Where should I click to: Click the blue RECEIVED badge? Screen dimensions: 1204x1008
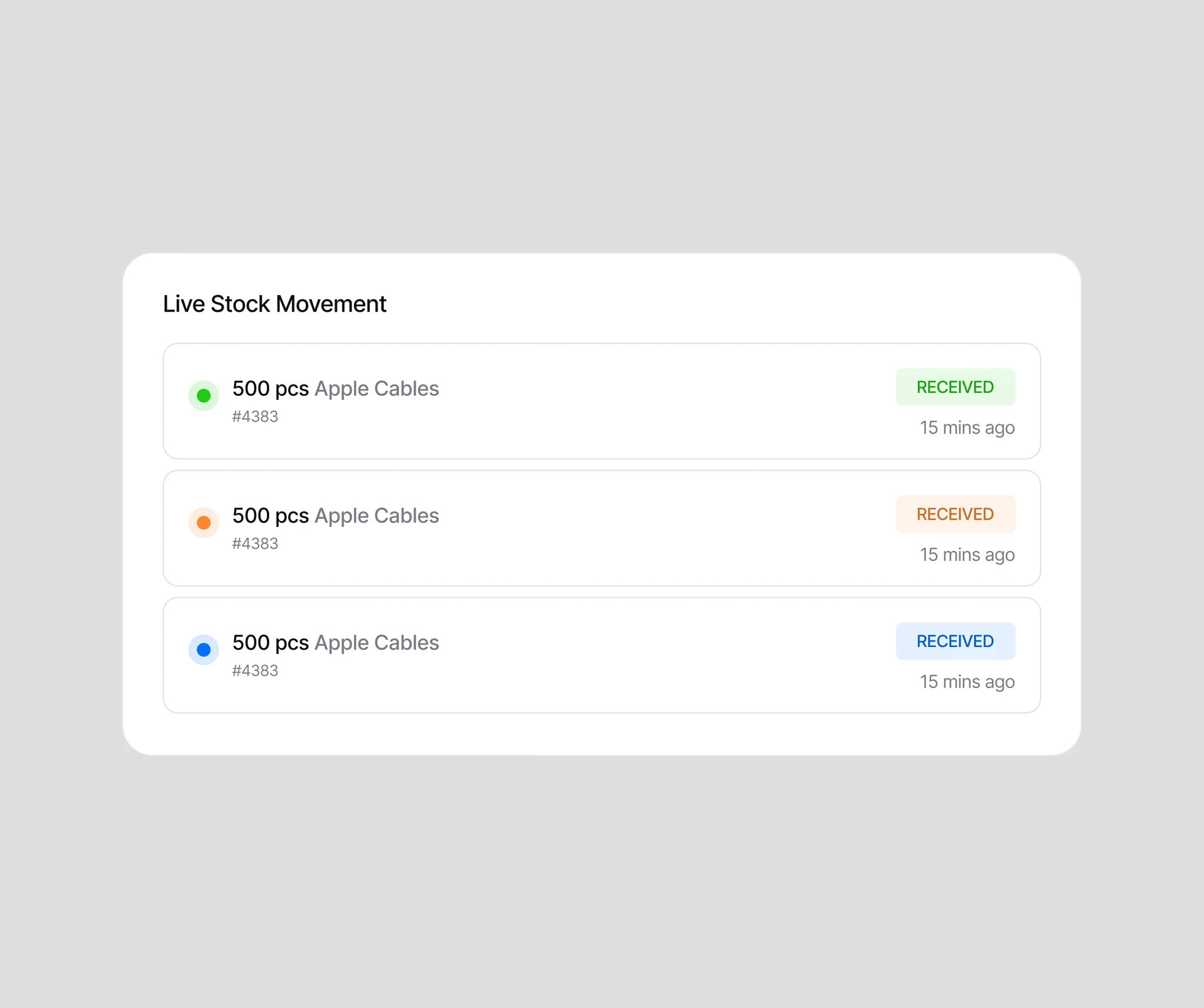[955, 641]
